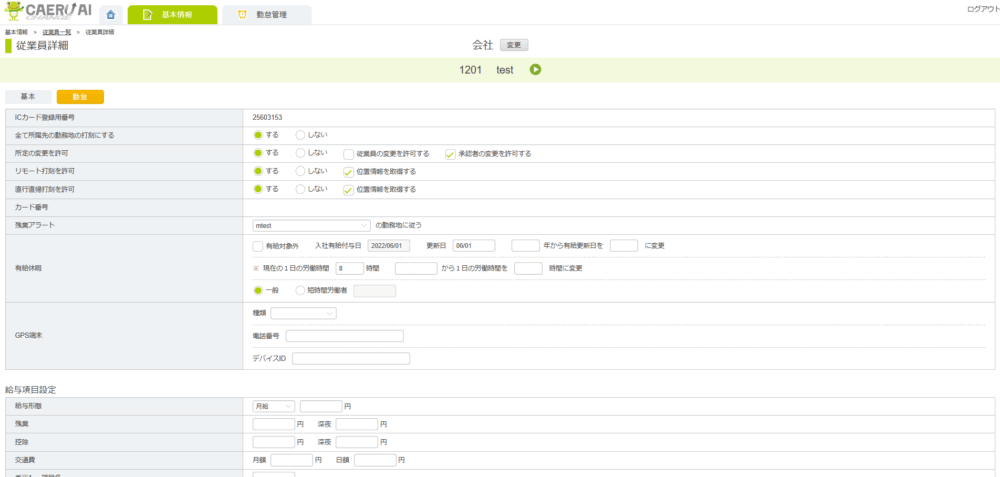Open the 基本情報 main tab
Image resolution: width=1000 pixels, height=477 pixels.
[172, 15]
